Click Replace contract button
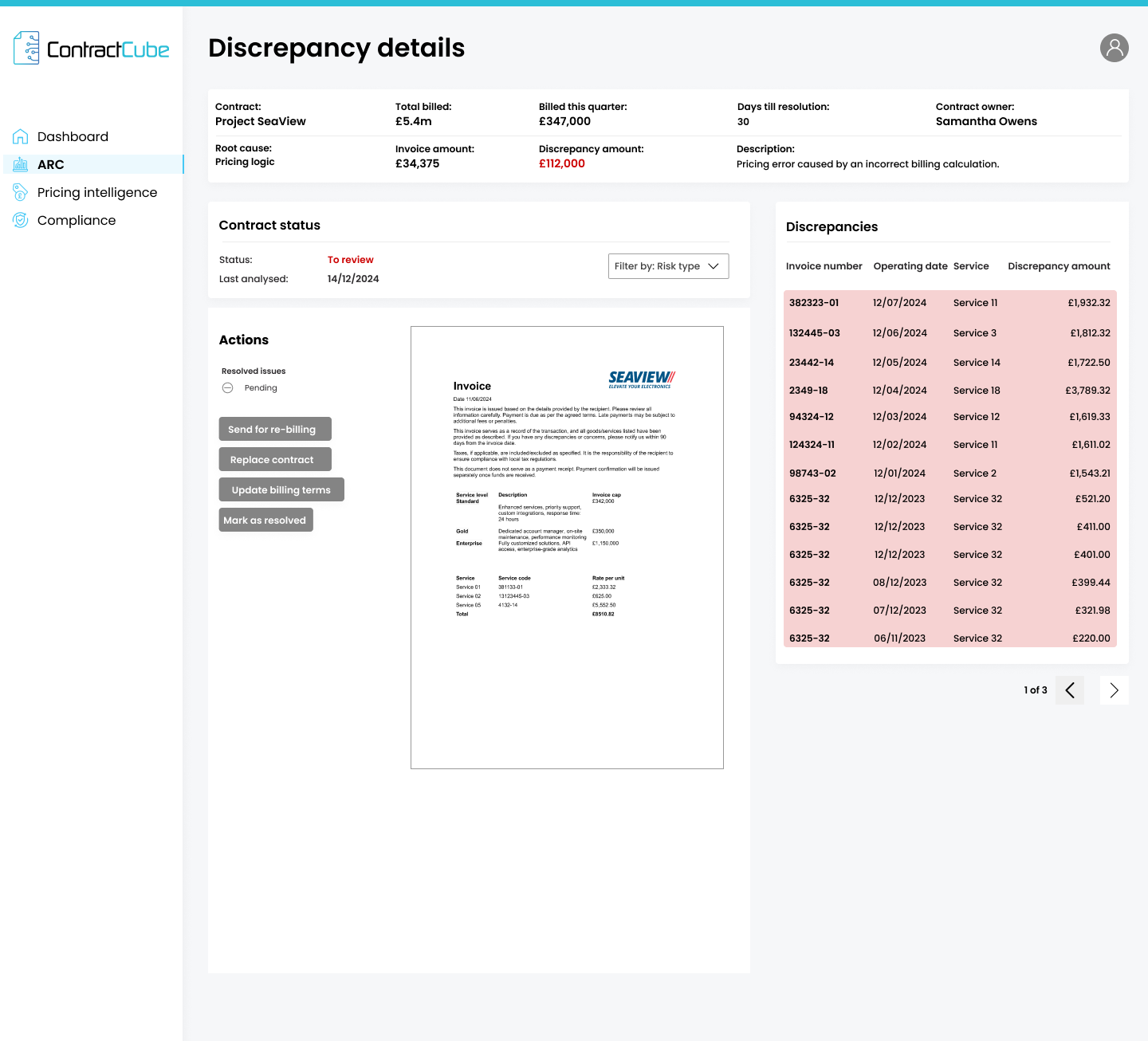This screenshot has width=1148, height=1041. pos(275,459)
